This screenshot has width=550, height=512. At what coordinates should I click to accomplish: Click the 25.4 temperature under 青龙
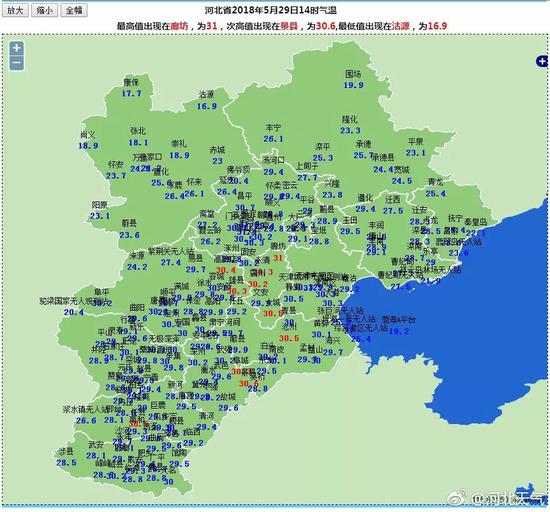click(435, 194)
